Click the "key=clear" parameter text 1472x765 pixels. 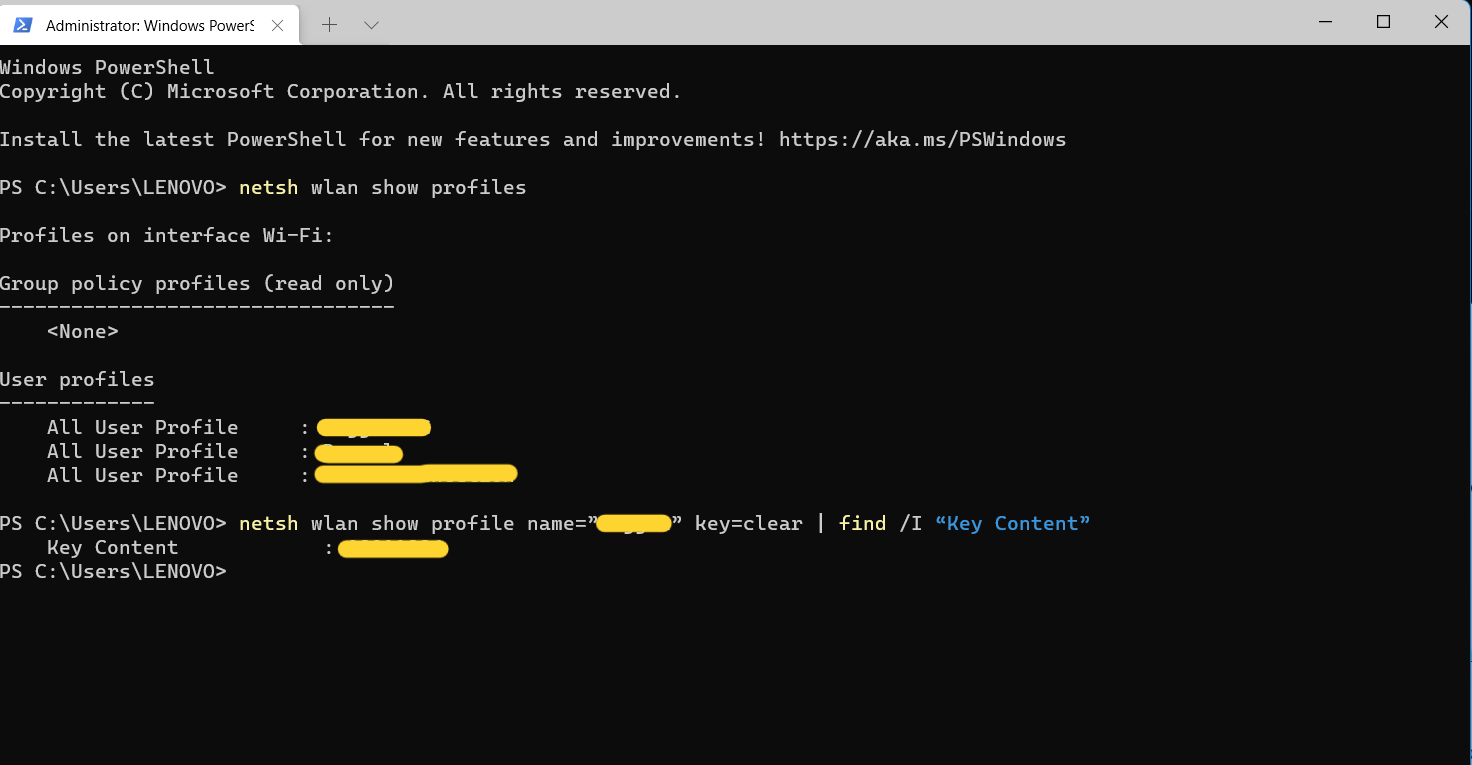tap(748, 523)
